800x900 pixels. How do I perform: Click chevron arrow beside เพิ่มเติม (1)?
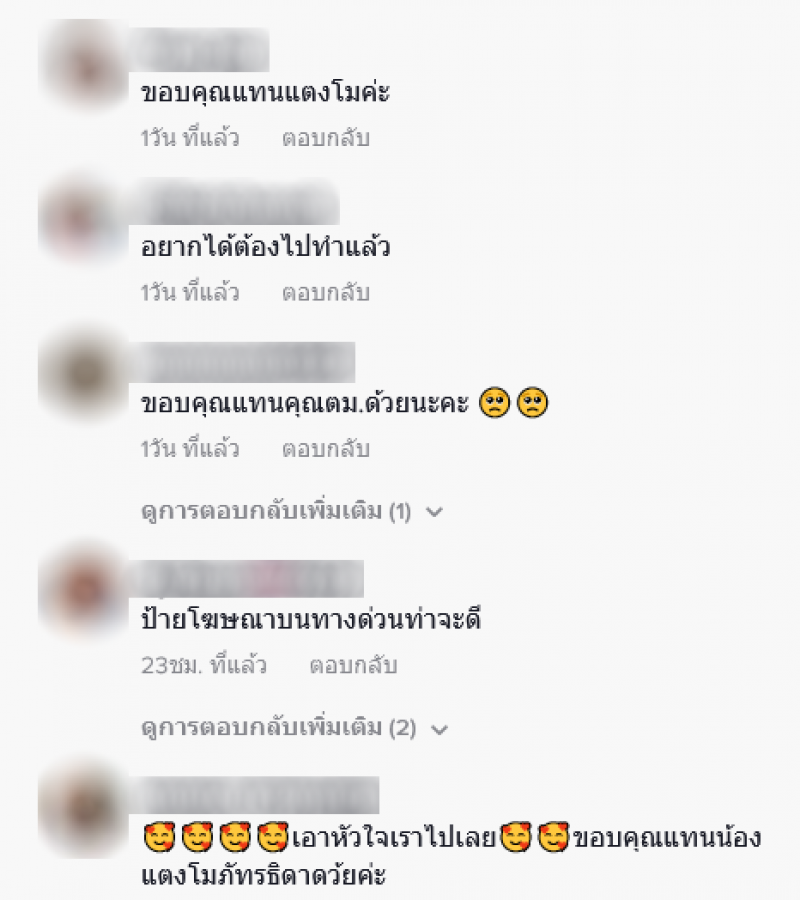point(434,512)
